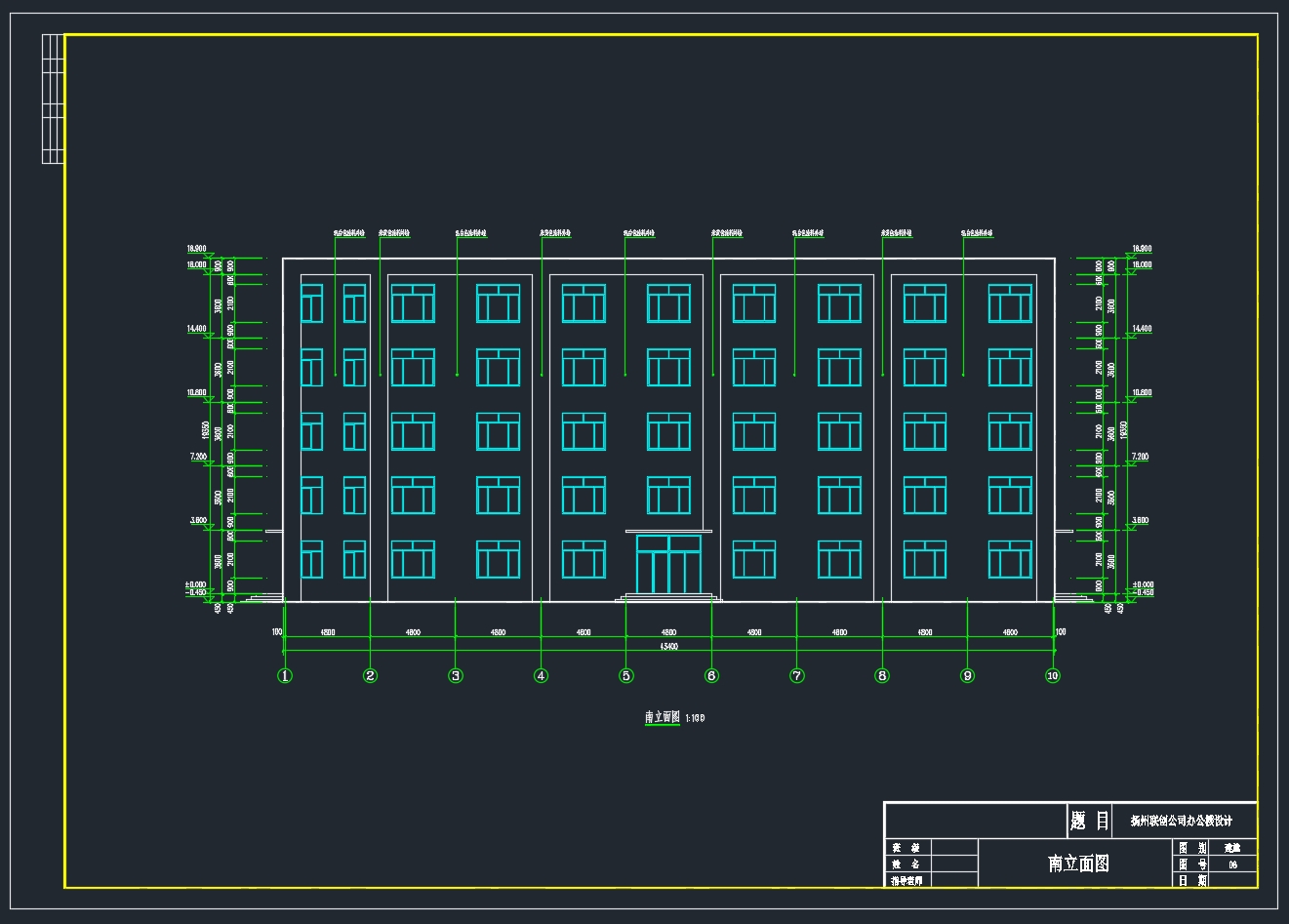Select the ±0.000 elevation marker on right

coord(1141,584)
